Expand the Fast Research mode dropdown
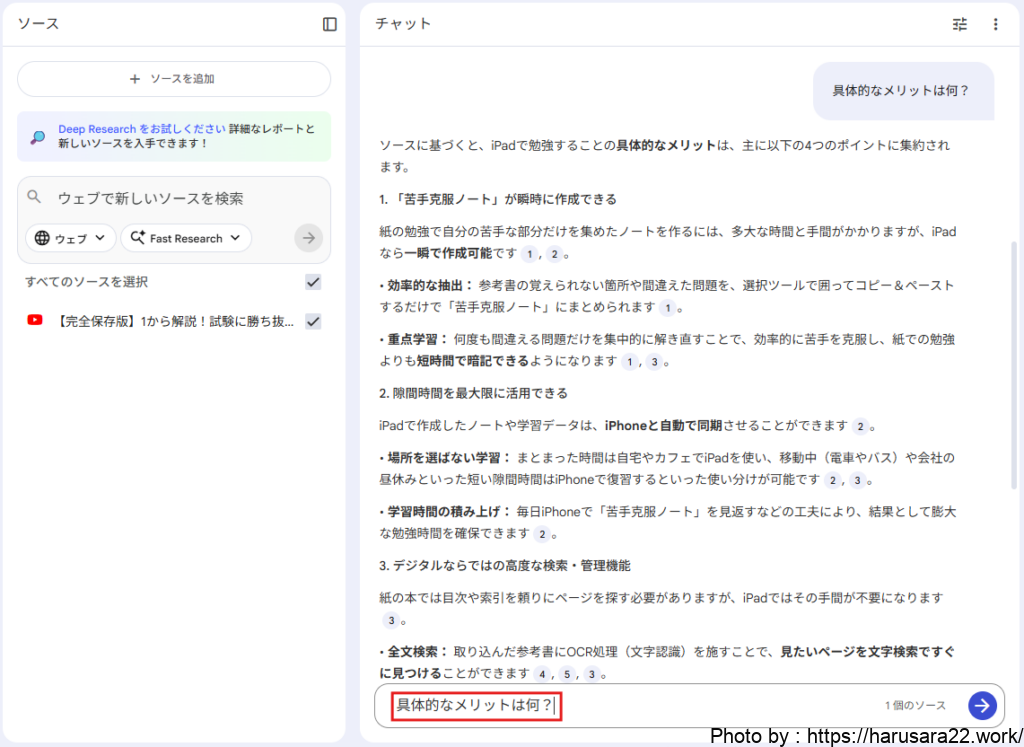The image size is (1024, 747). [x=186, y=238]
